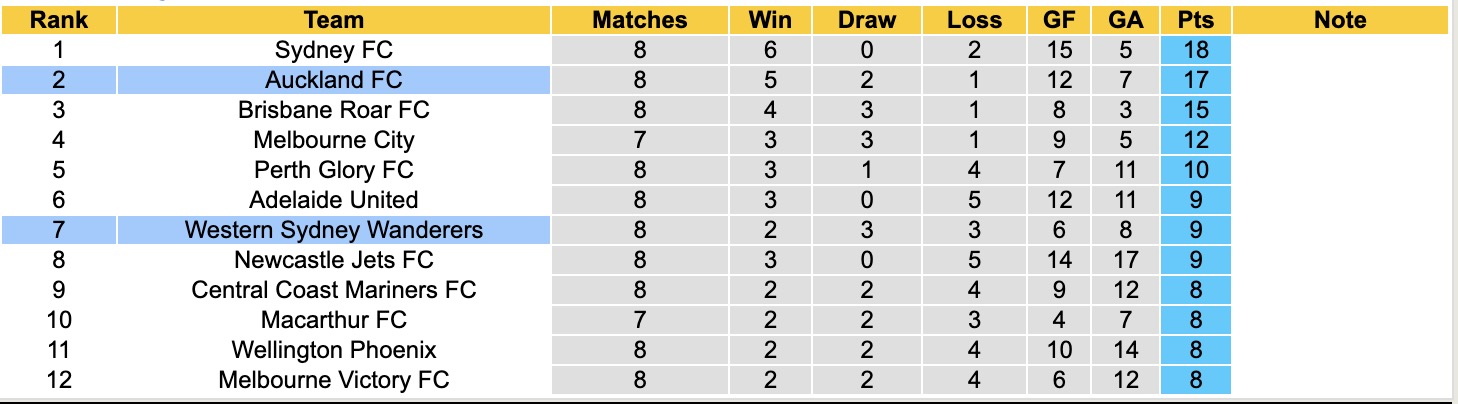Select the Matches column header
Image resolution: width=1458 pixels, height=404 pixels.
pyautogui.click(x=640, y=20)
